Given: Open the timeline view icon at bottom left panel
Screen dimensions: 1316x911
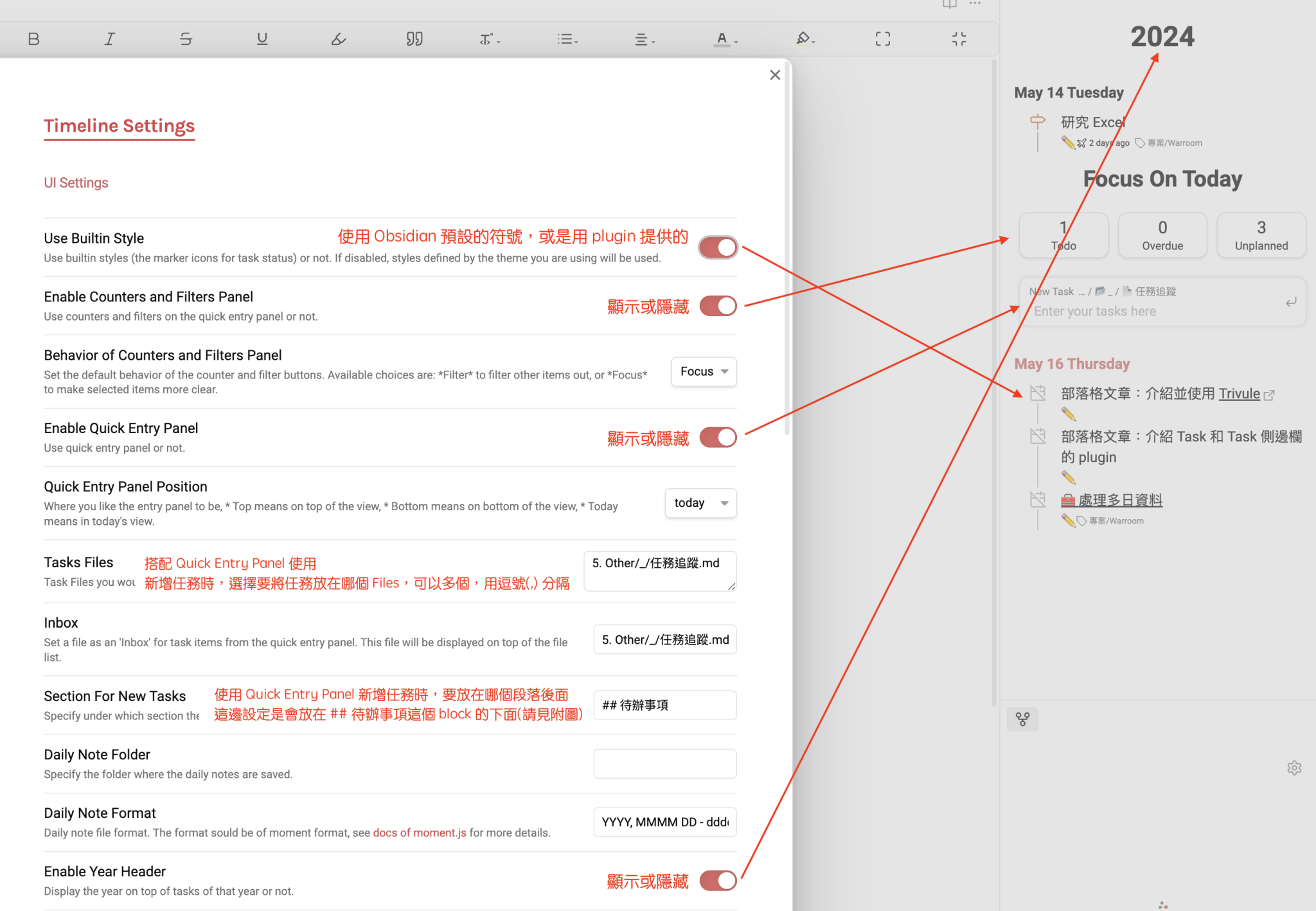Looking at the screenshot, I should click(x=1023, y=719).
